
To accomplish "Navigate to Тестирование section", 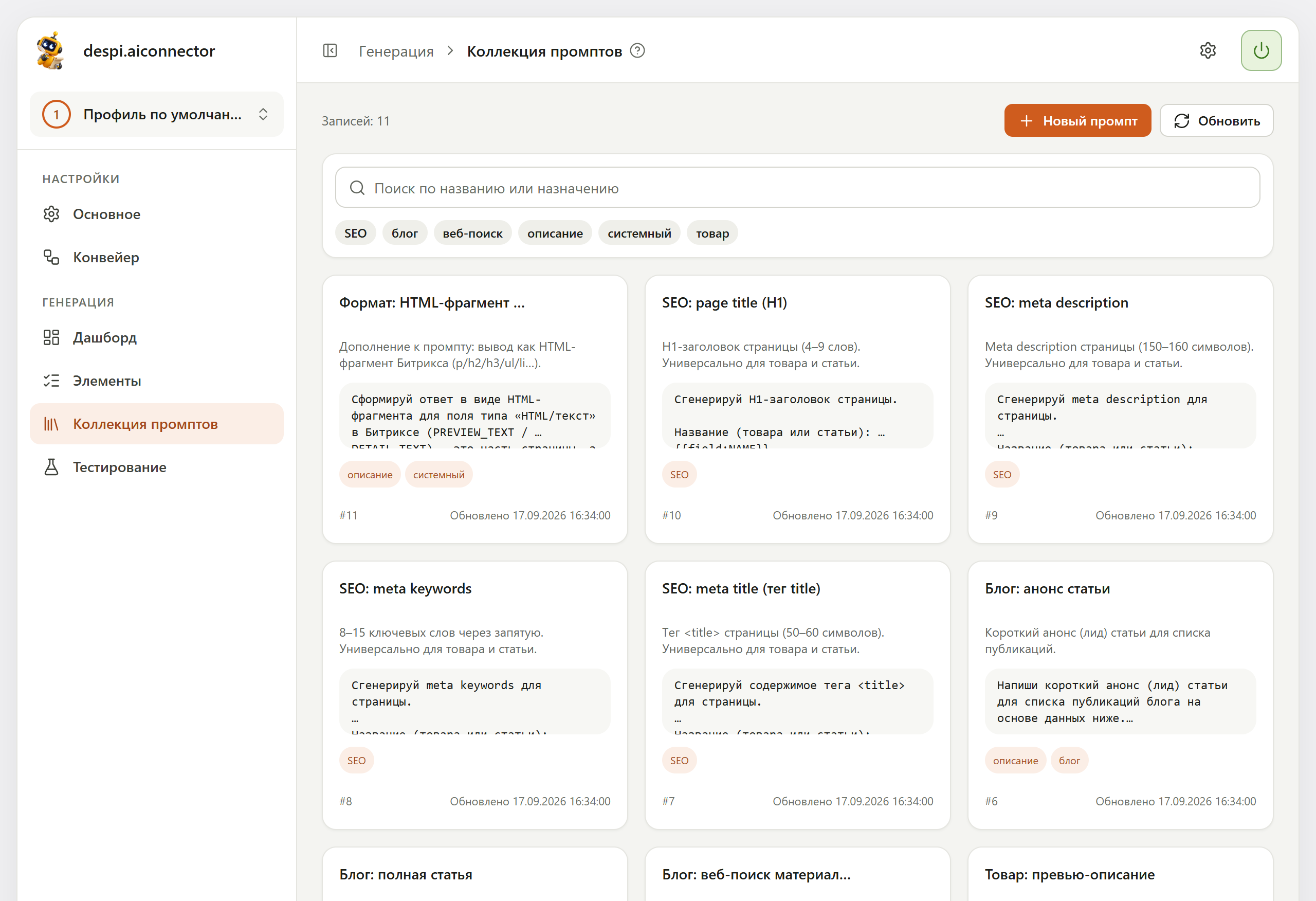I will tap(157, 467).
